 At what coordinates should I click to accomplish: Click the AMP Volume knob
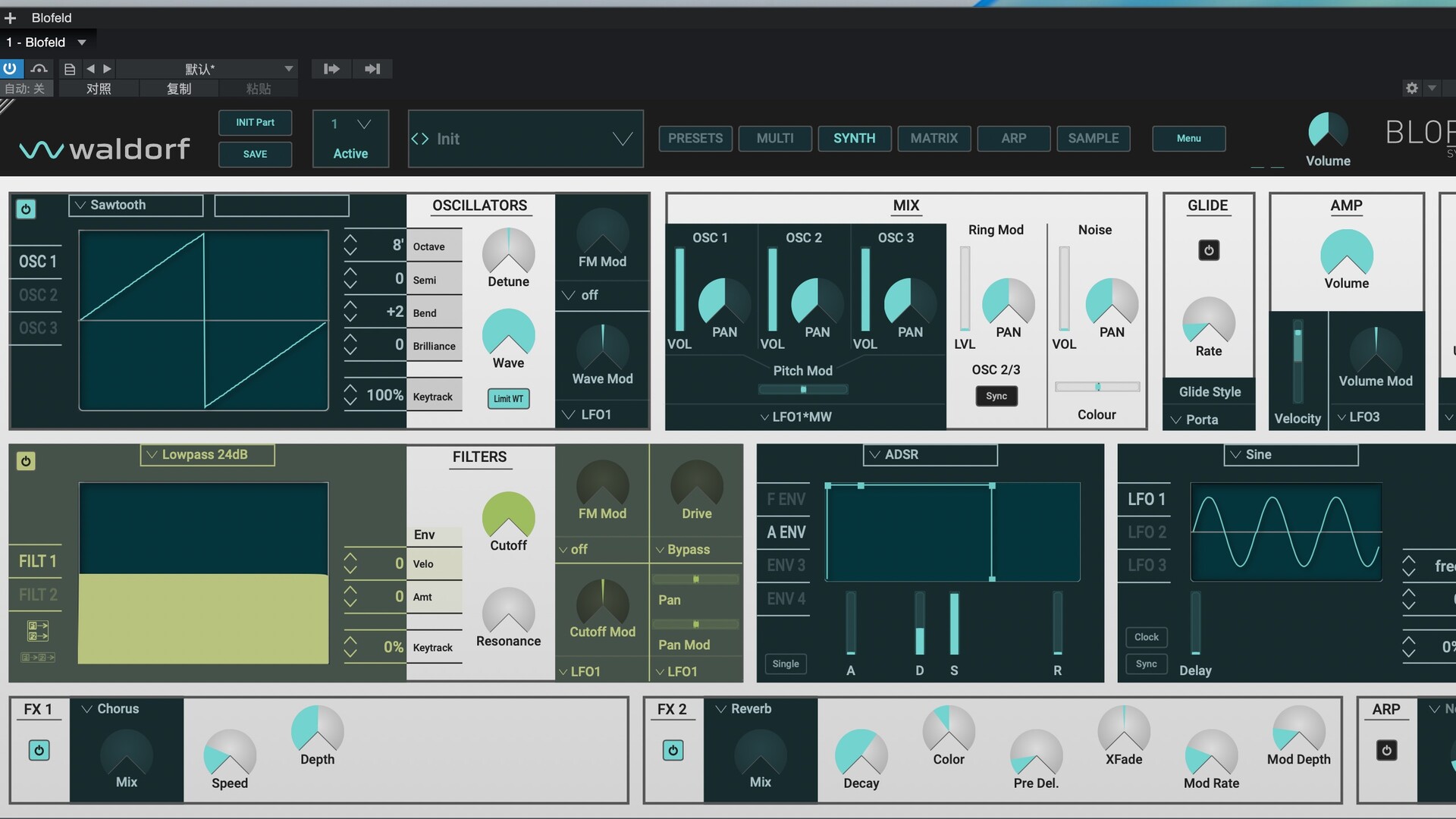(1347, 254)
